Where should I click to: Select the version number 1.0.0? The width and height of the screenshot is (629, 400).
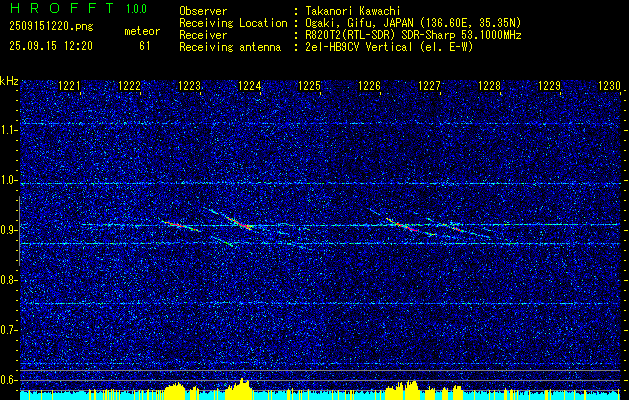[x=136, y=8]
